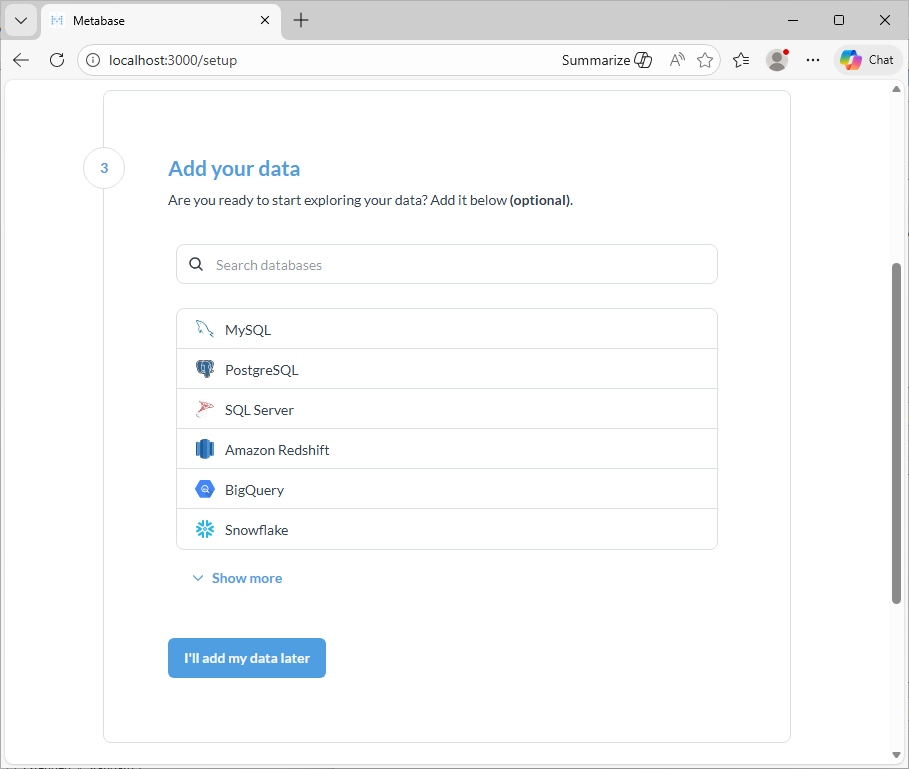Go back with browser back arrow
This screenshot has width=909, height=769.
[21, 60]
